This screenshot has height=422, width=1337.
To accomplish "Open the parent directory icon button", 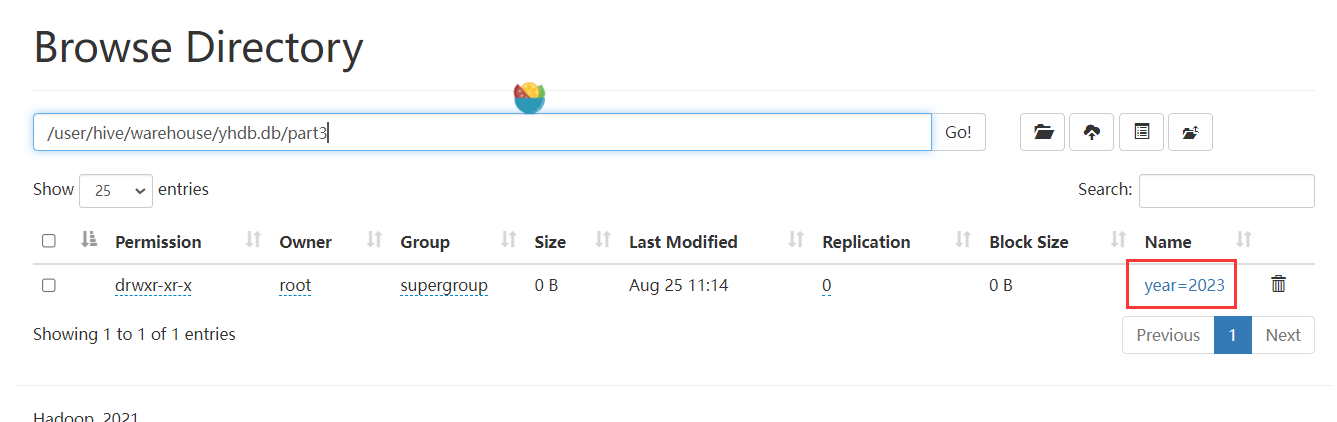I will tap(1190, 132).
